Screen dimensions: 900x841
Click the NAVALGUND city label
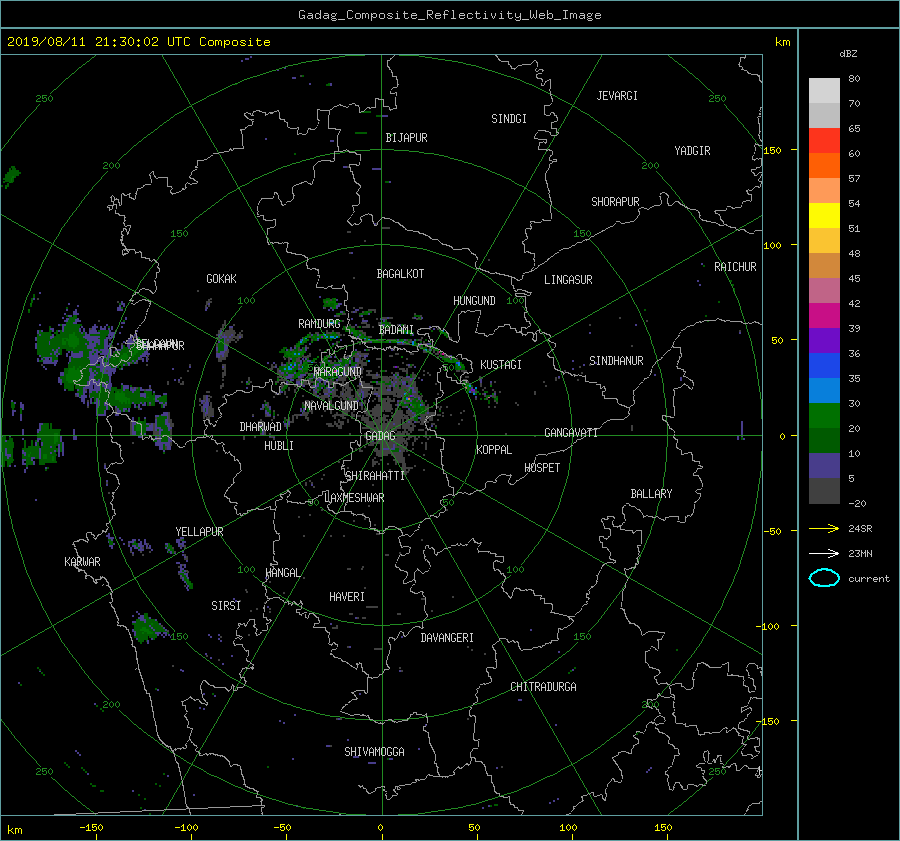[x=331, y=406]
